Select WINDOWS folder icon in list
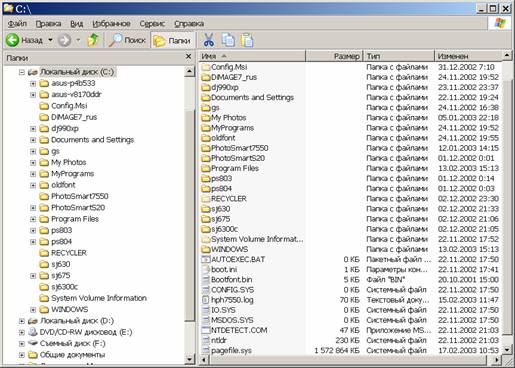Image resolution: width=515 pixels, height=368 pixels. point(205,249)
